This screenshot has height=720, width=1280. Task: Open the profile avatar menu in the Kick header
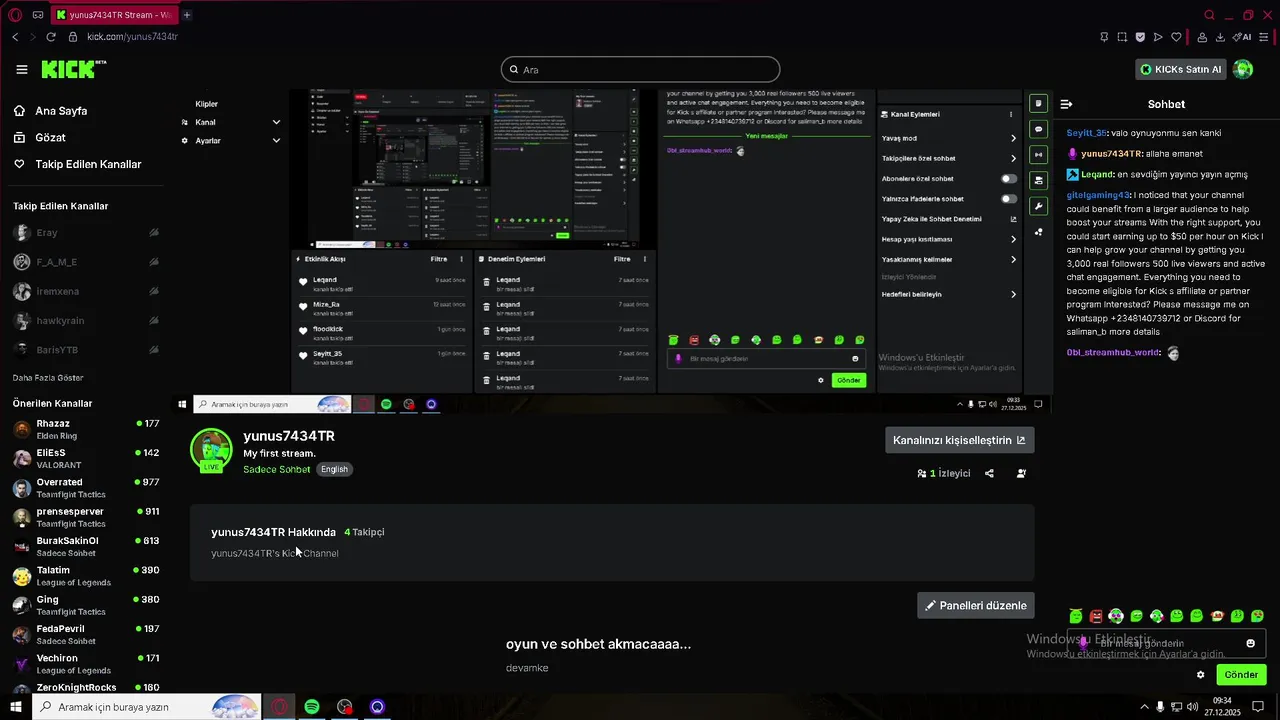(x=1243, y=69)
